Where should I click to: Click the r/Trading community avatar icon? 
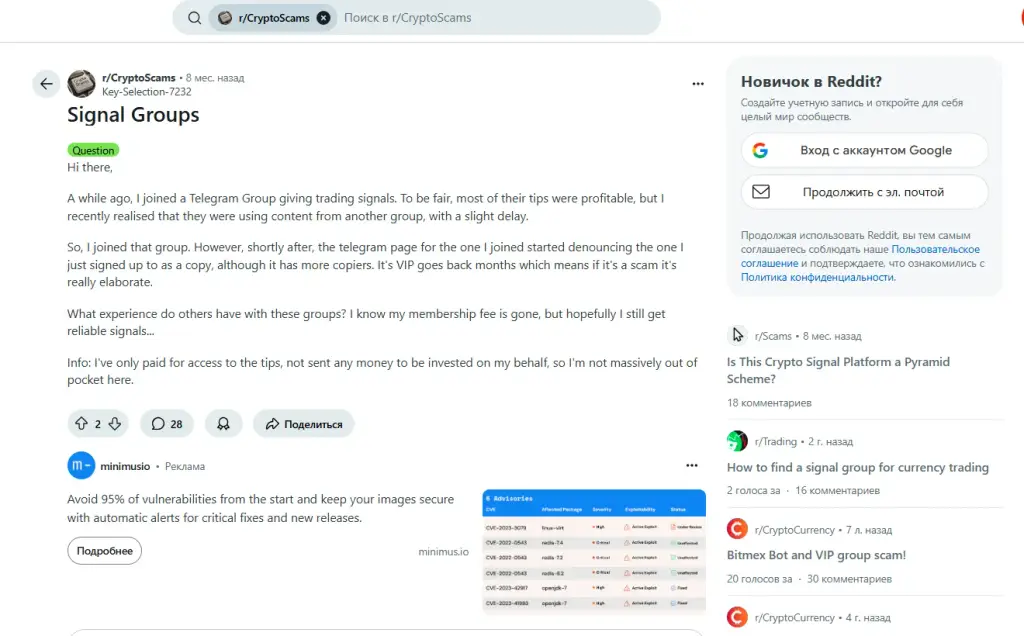pyautogui.click(x=737, y=441)
